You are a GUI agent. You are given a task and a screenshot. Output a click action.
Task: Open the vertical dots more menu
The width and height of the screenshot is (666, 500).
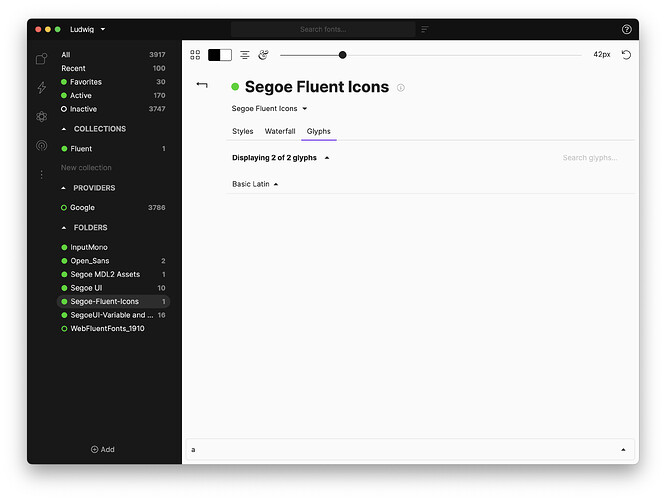(x=41, y=174)
